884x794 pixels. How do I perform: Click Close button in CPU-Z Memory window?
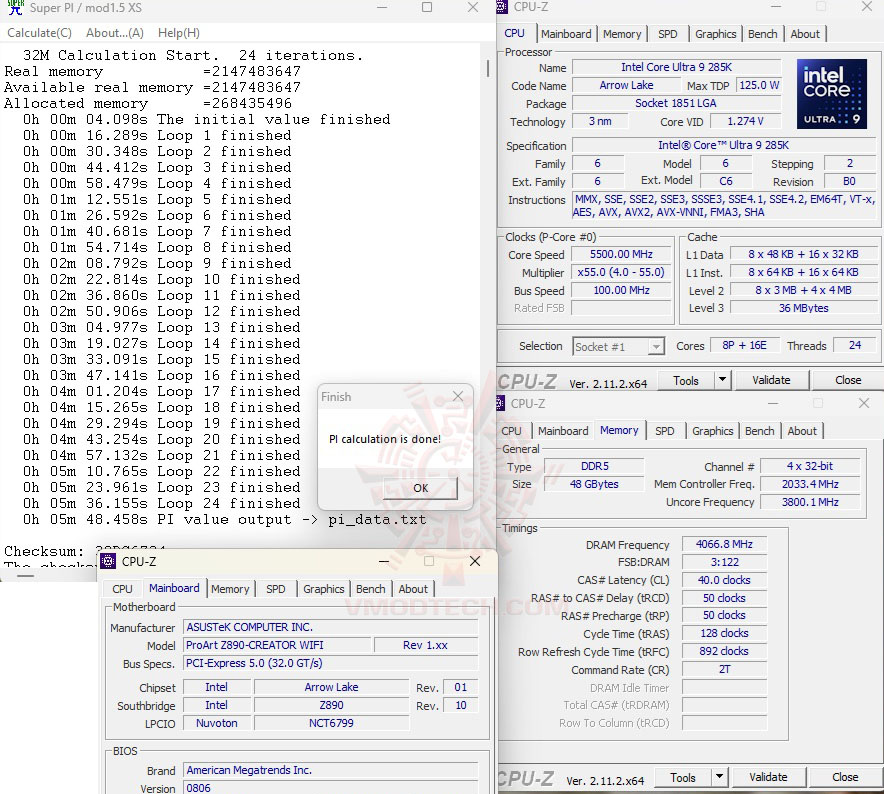point(845,778)
